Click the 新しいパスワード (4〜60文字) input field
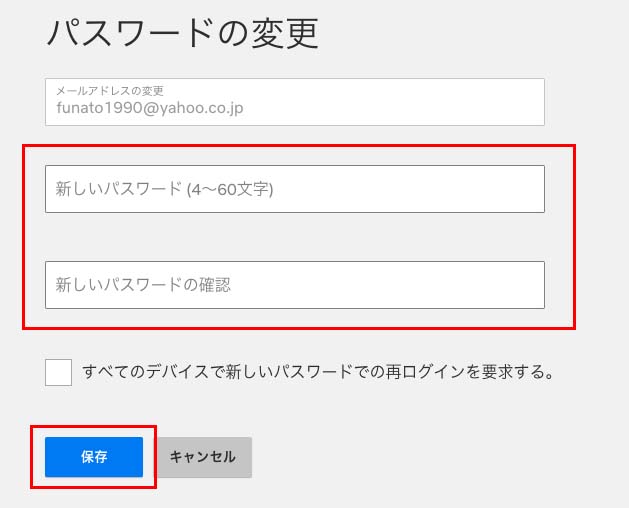 click(294, 189)
